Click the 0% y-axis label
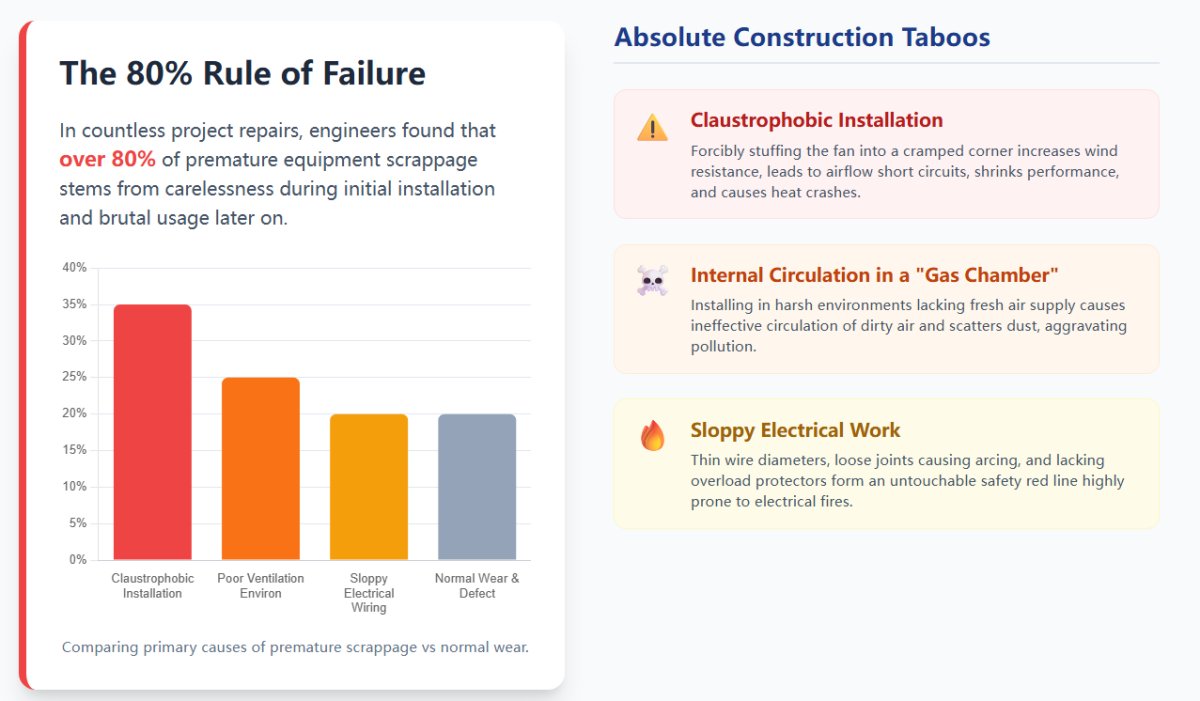Image resolution: width=1200 pixels, height=701 pixels. pyautogui.click(x=77, y=560)
